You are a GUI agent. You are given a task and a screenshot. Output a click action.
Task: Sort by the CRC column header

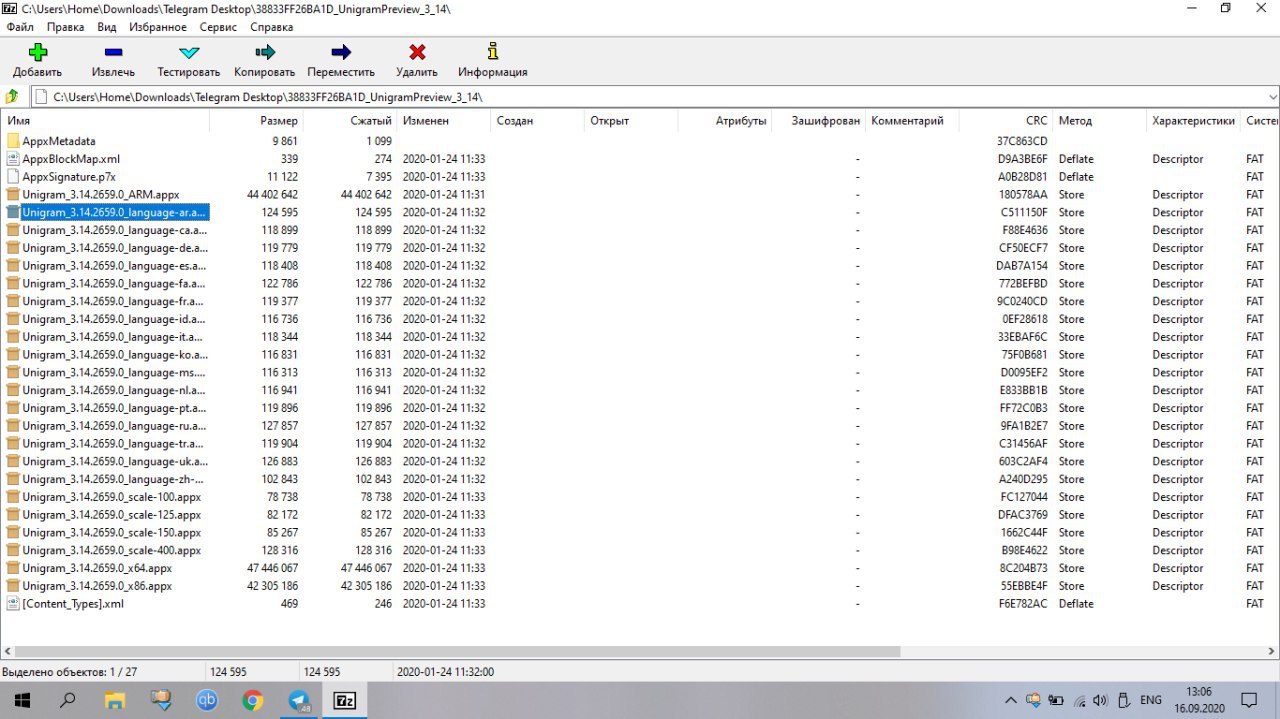pyautogui.click(x=1006, y=121)
